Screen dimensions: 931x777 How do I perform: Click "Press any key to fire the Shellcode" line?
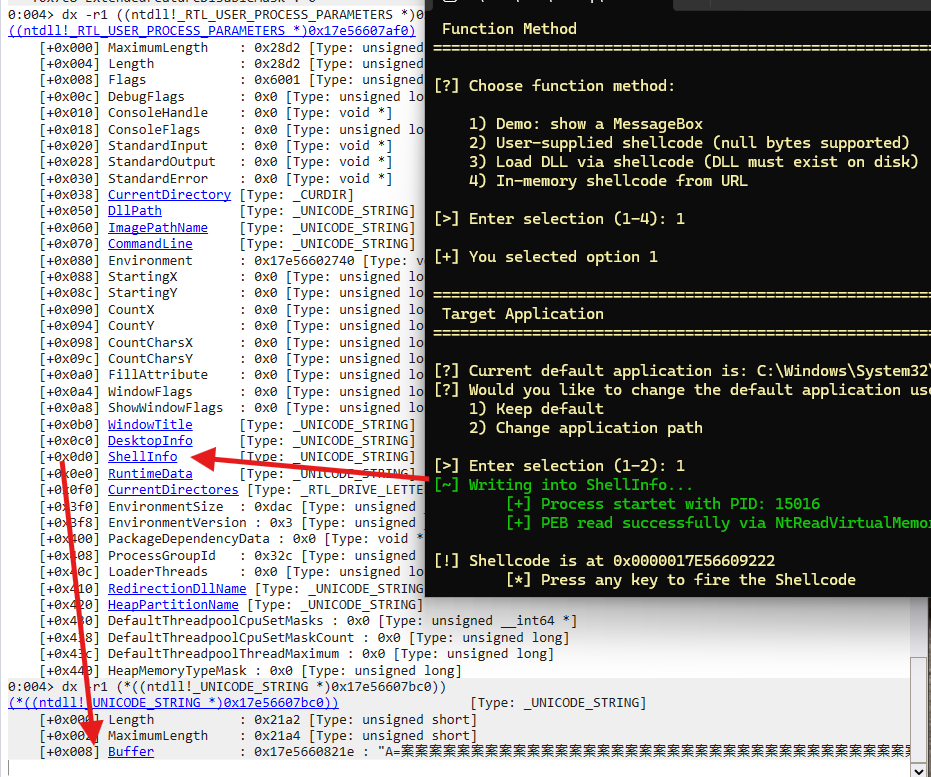coord(680,579)
